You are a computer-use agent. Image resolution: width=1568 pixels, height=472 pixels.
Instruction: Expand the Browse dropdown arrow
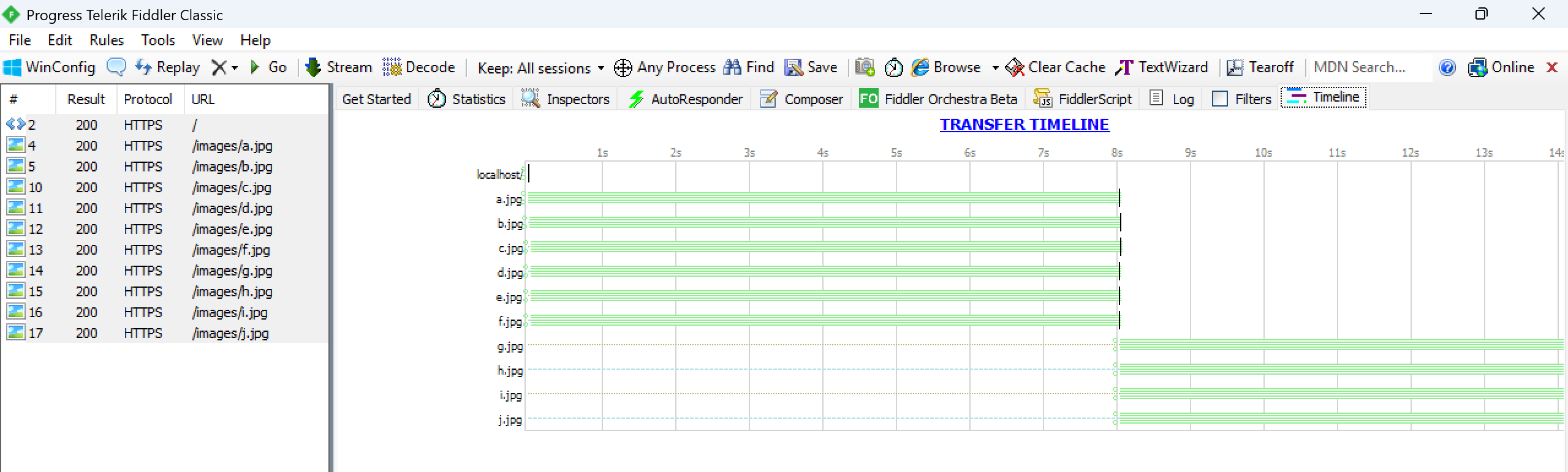click(x=995, y=68)
